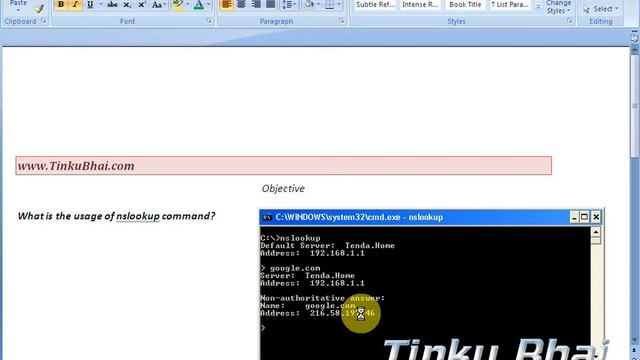The width and height of the screenshot is (640, 360).
Task: Click the Non-authoritative answer line
Action: [322, 298]
